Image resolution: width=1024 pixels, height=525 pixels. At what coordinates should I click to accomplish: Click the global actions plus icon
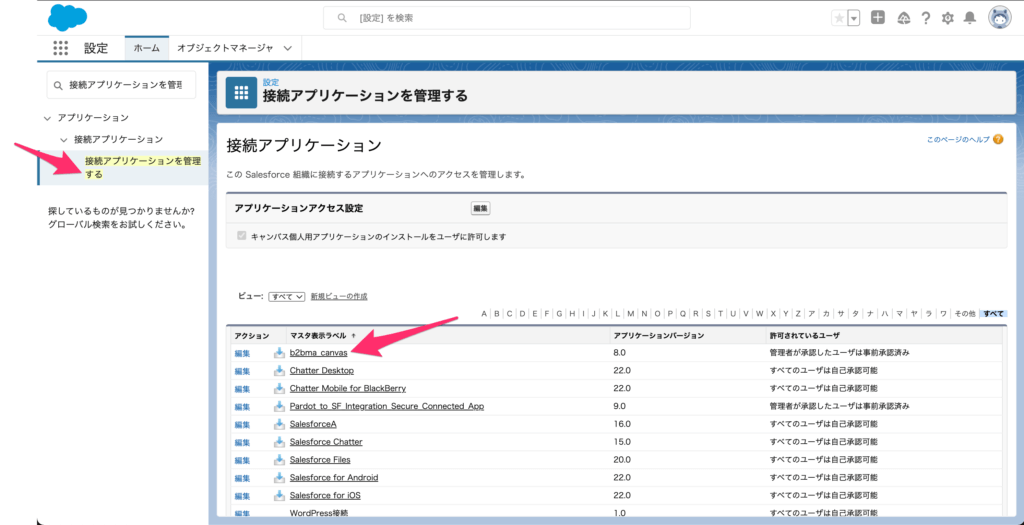878,18
